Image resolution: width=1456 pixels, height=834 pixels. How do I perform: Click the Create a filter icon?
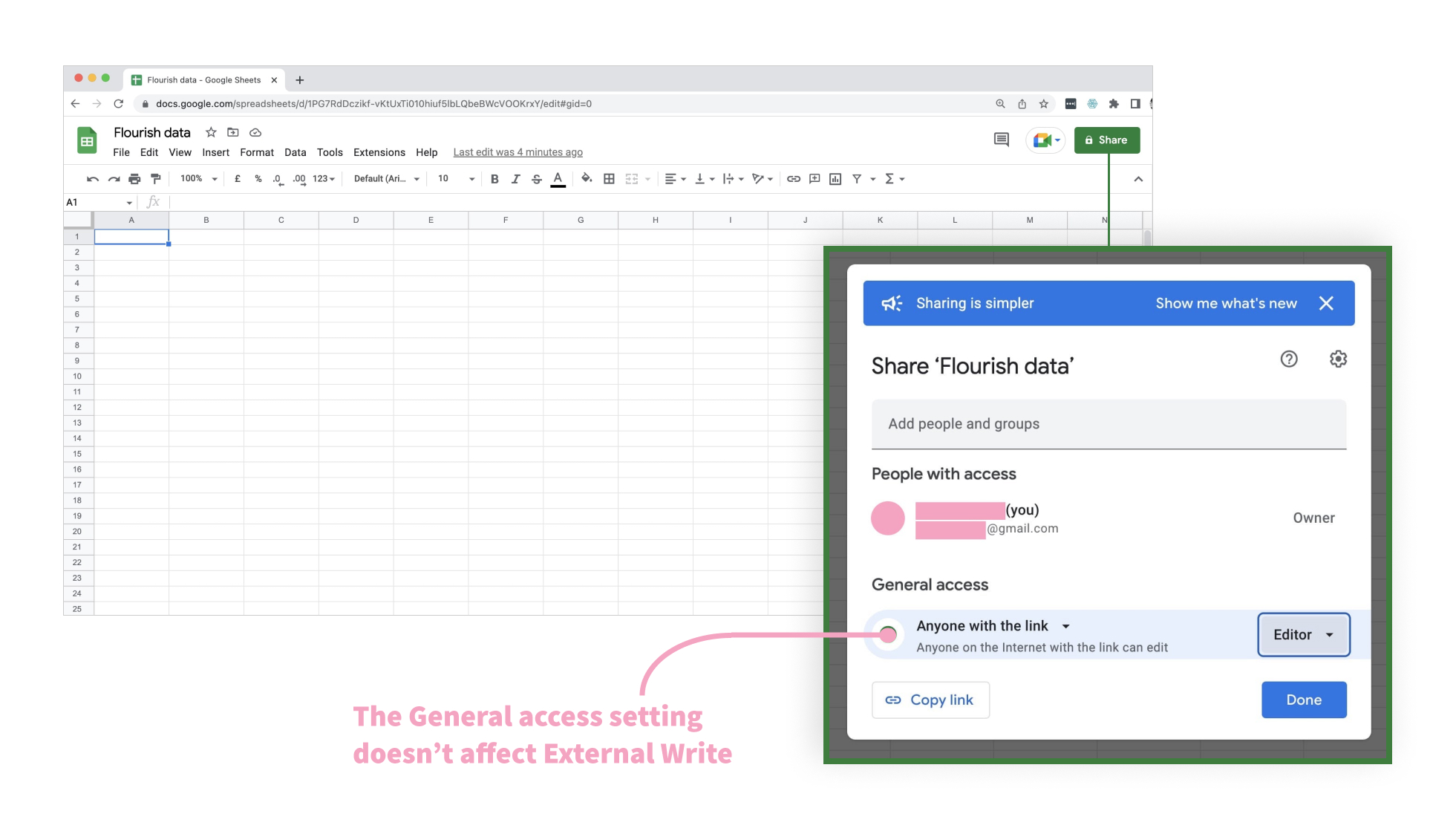click(857, 179)
